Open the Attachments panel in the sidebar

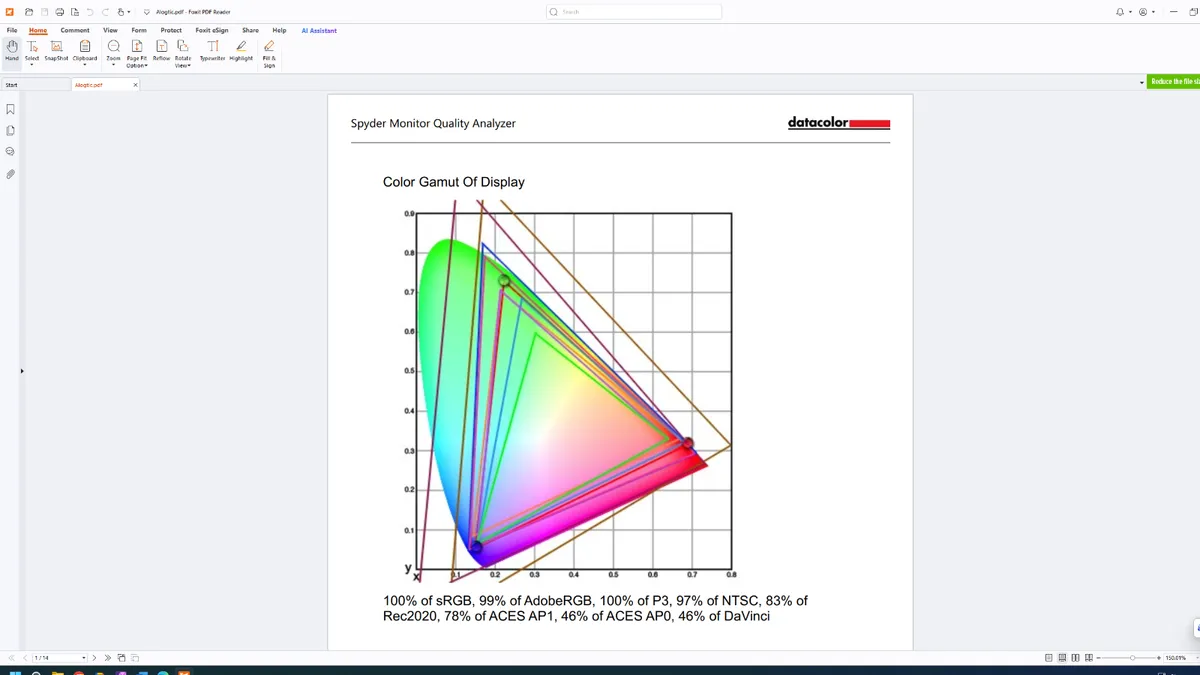tap(10, 173)
